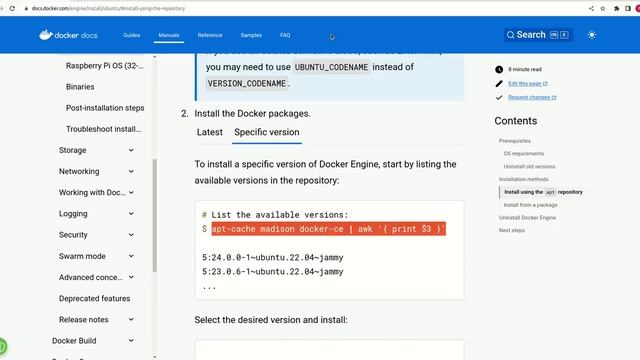
Task: Jump to Uninstall old versions section
Action: pyautogui.click(x=529, y=167)
